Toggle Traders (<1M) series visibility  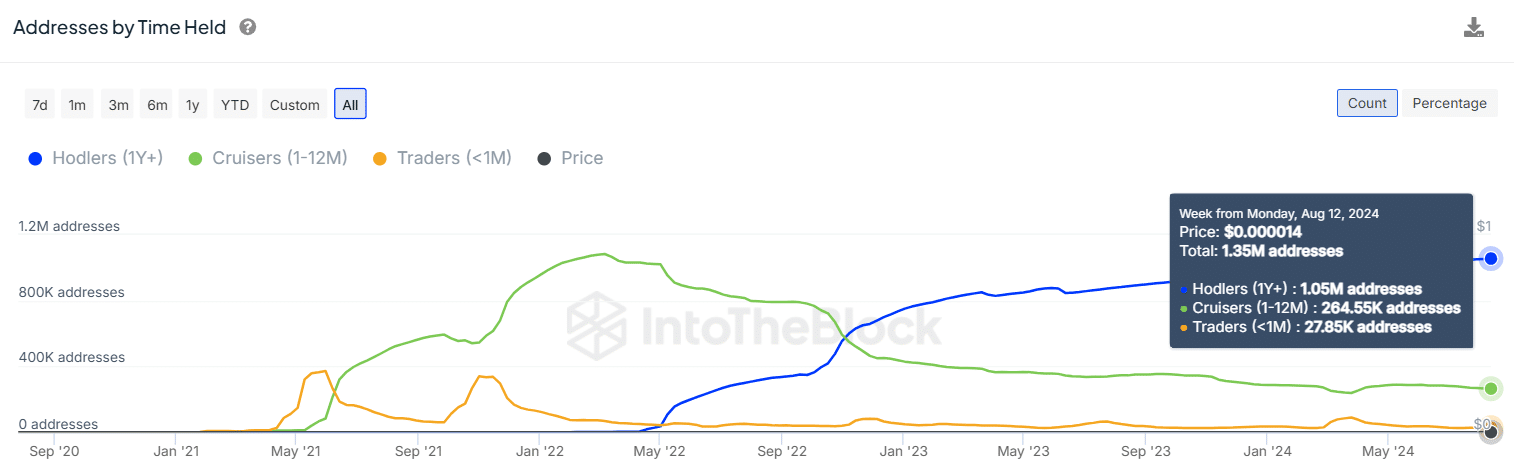coord(454,158)
